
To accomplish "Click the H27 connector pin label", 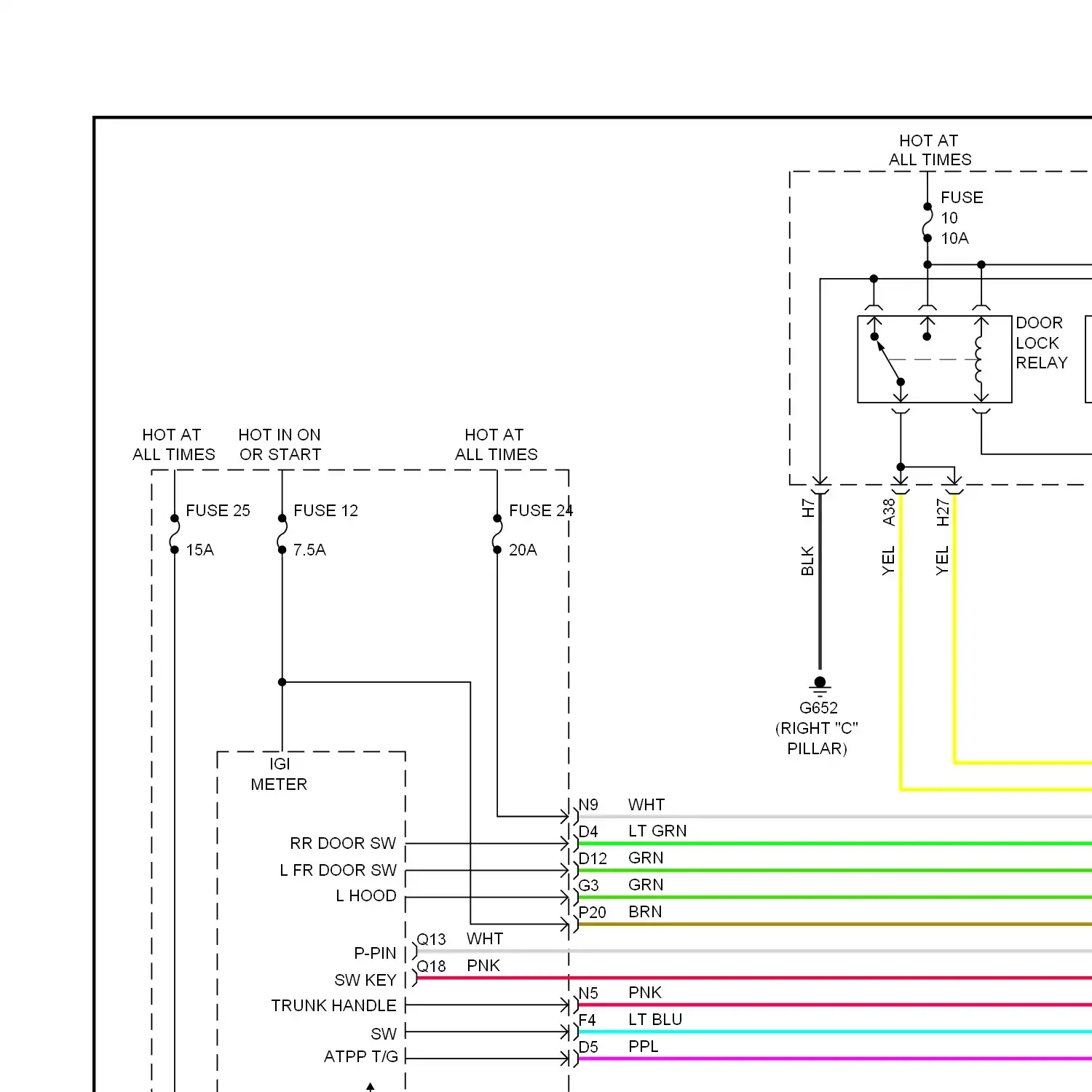I will pyautogui.click(x=943, y=512).
